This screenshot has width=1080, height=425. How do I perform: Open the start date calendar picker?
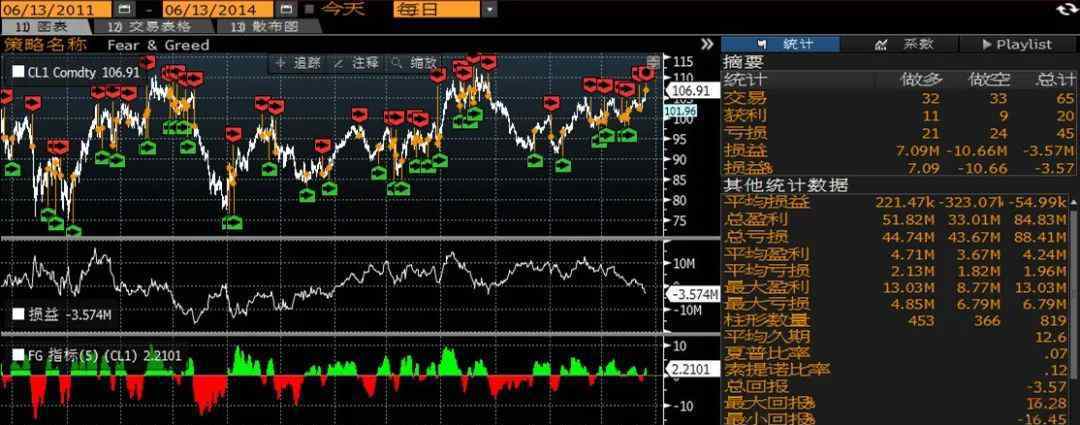point(123,9)
